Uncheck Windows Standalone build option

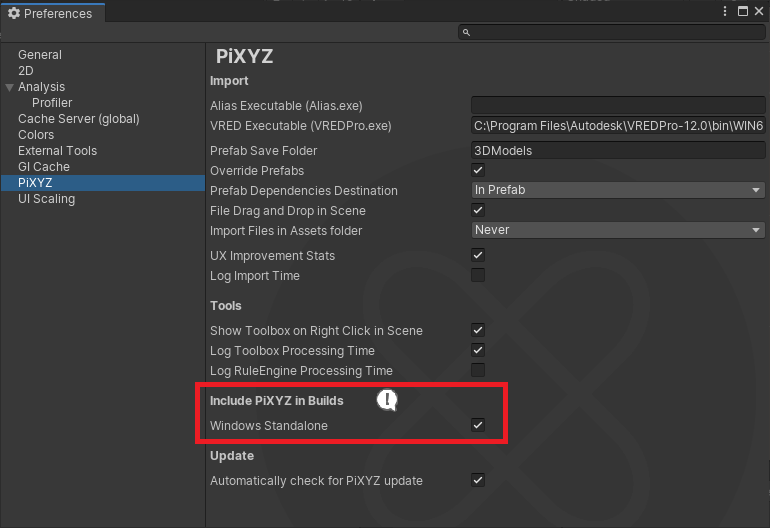[x=478, y=425]
